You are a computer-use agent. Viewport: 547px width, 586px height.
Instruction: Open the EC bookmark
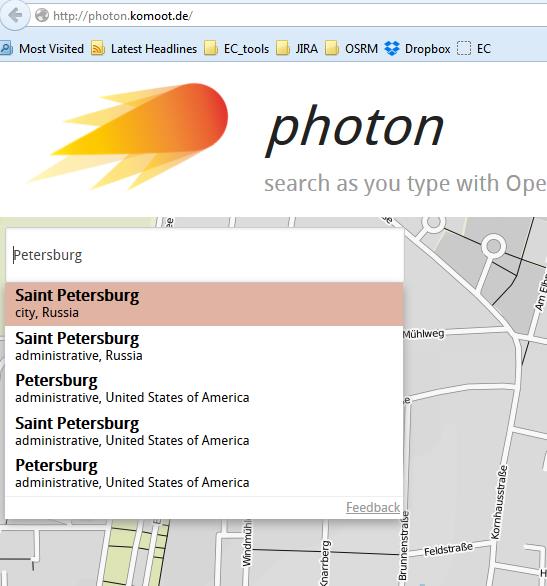click(x=474, y=49)
